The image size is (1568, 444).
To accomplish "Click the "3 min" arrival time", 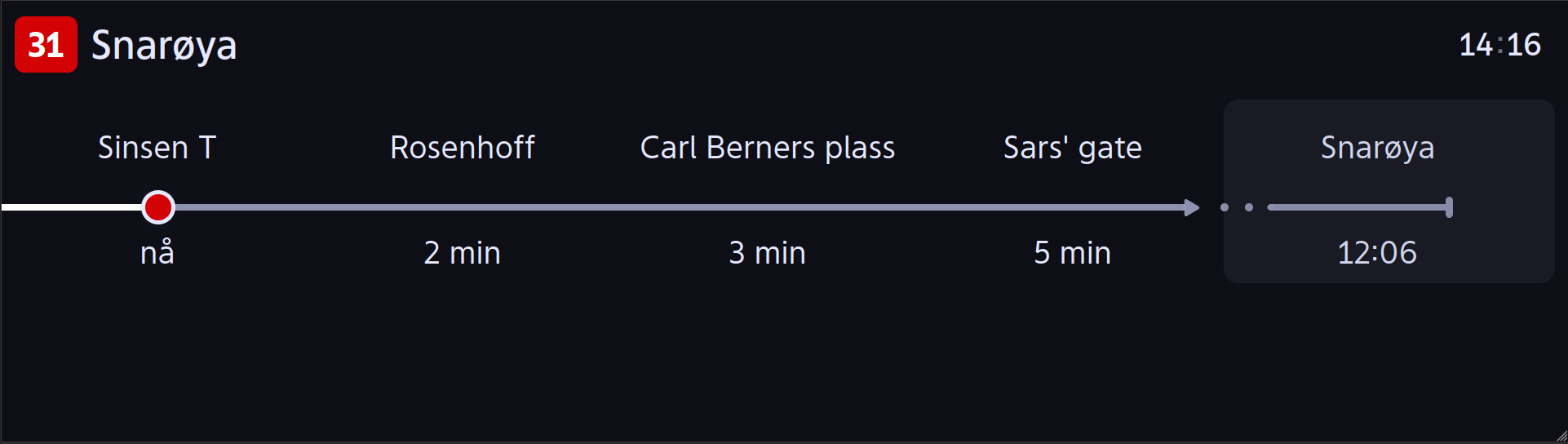I will (x=768, y=253).
